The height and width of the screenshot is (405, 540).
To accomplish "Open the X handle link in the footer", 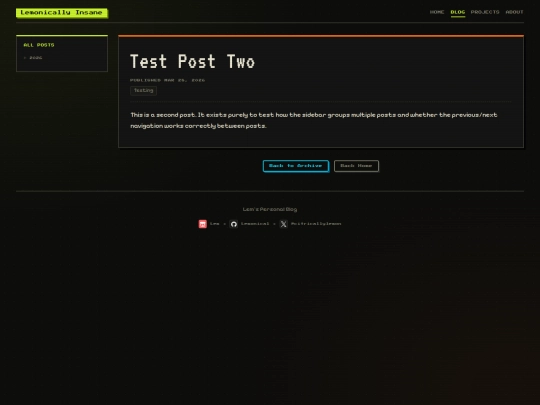I will 316,224.
